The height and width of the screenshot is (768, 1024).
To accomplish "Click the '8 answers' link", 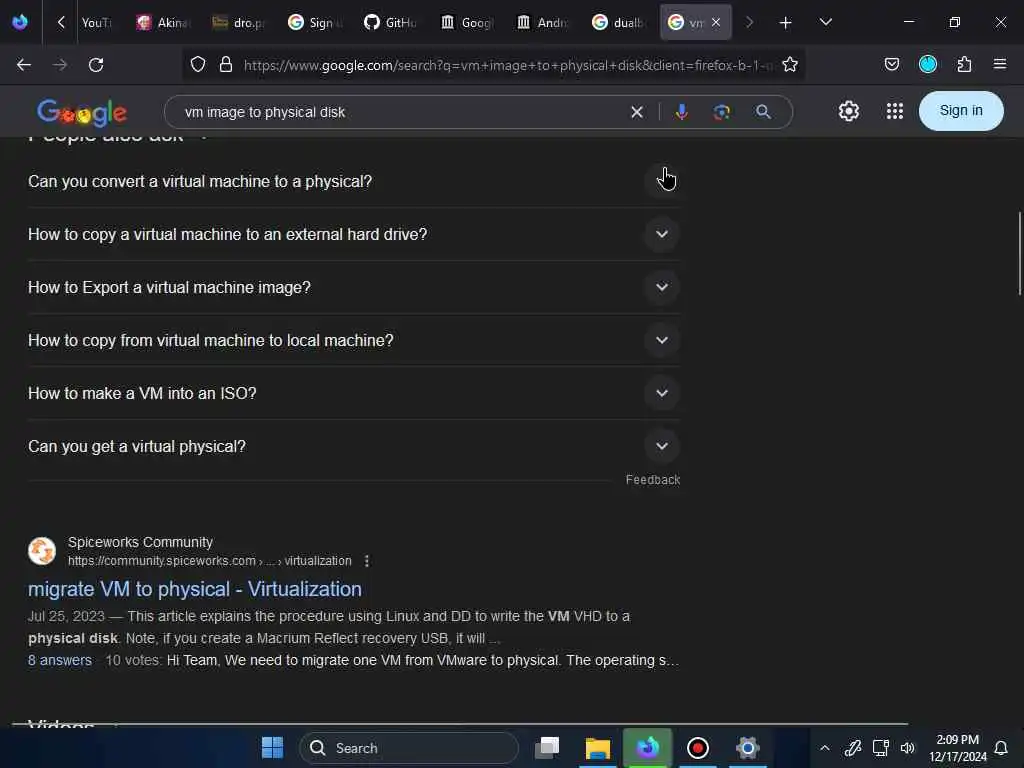I will pyautogui.click(x=60, y=660).
